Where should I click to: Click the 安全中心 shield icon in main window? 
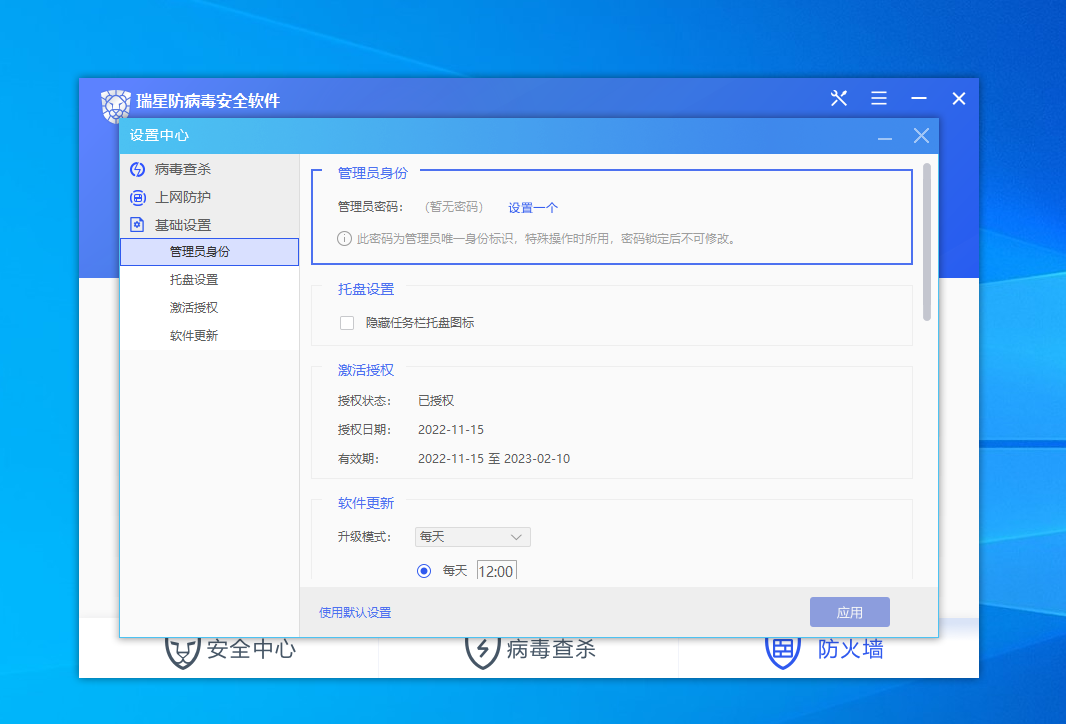coord(183,651)
